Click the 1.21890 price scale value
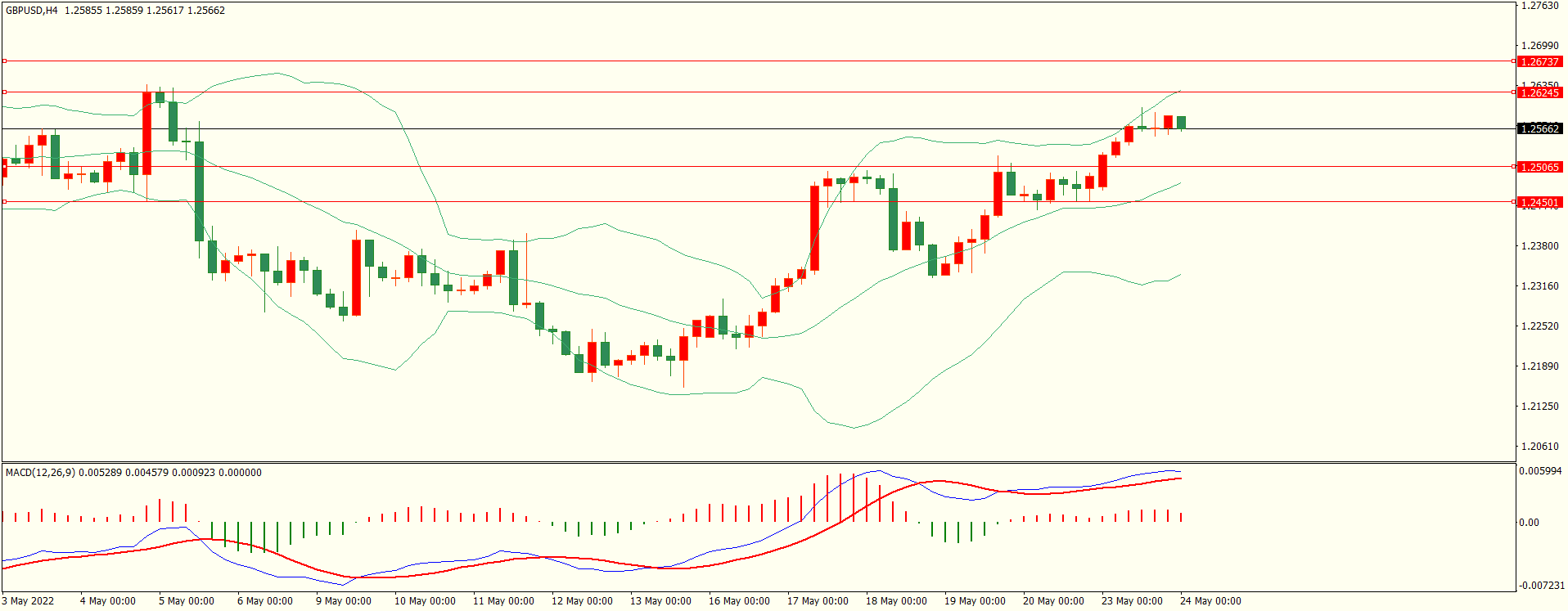The width and height of the screenshot is (1568, 611). pyautogui.click(x=1539, y=366)
